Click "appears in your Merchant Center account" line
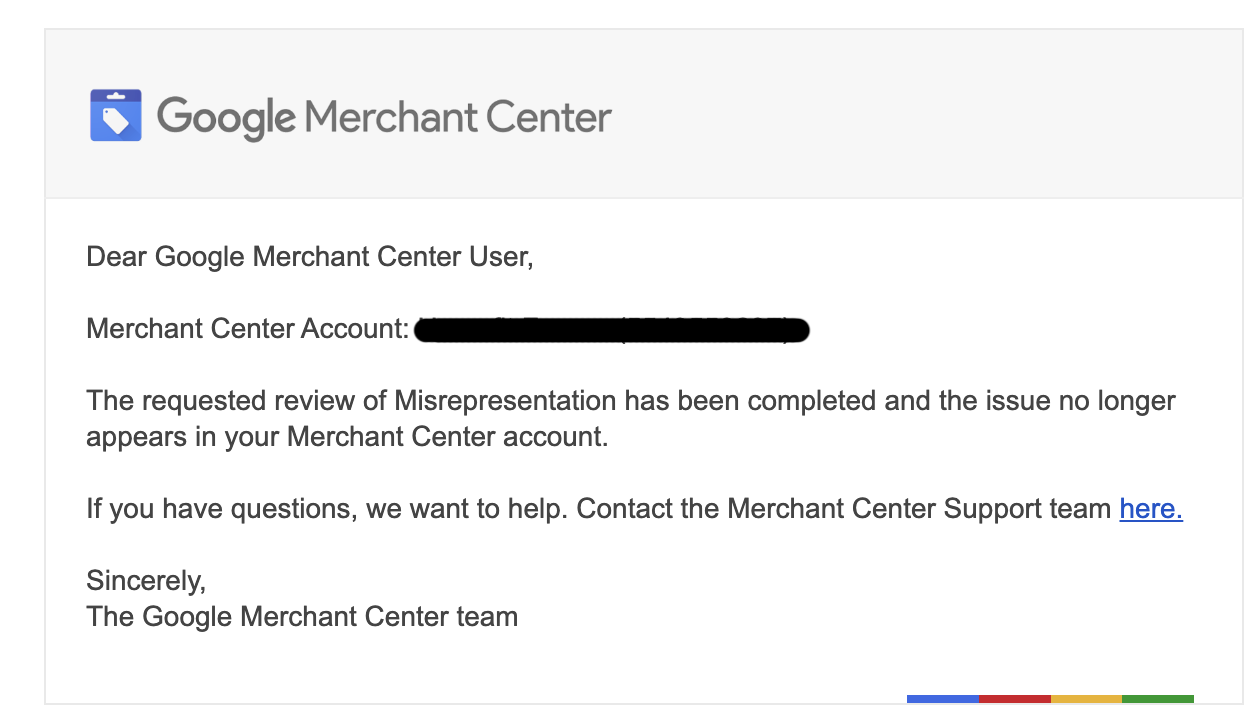Image resolution: width=1260 pixels, height=728 pixels. coord(347,437)
